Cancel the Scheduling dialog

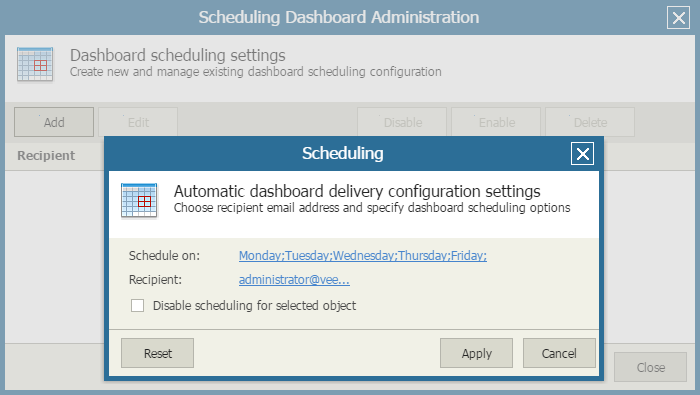click(559, 353)
